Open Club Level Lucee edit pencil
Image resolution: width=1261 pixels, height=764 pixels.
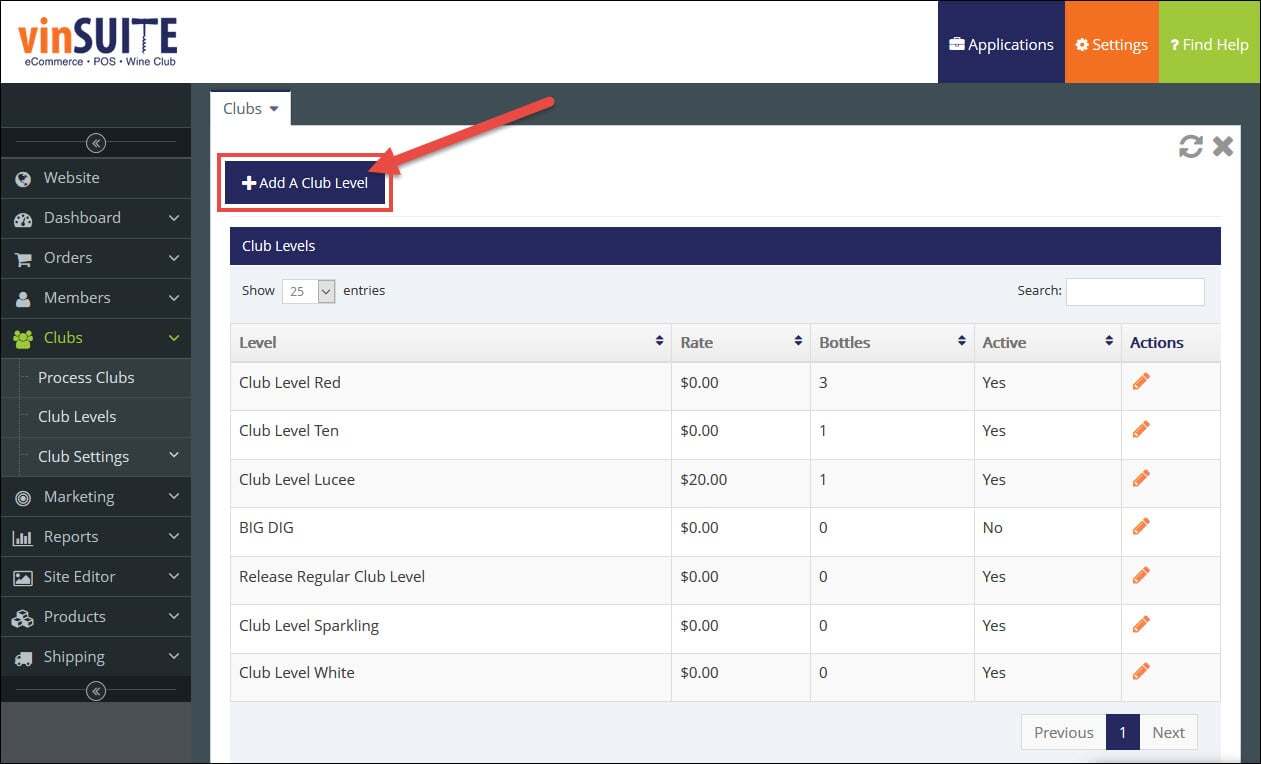pos(1141,478)
